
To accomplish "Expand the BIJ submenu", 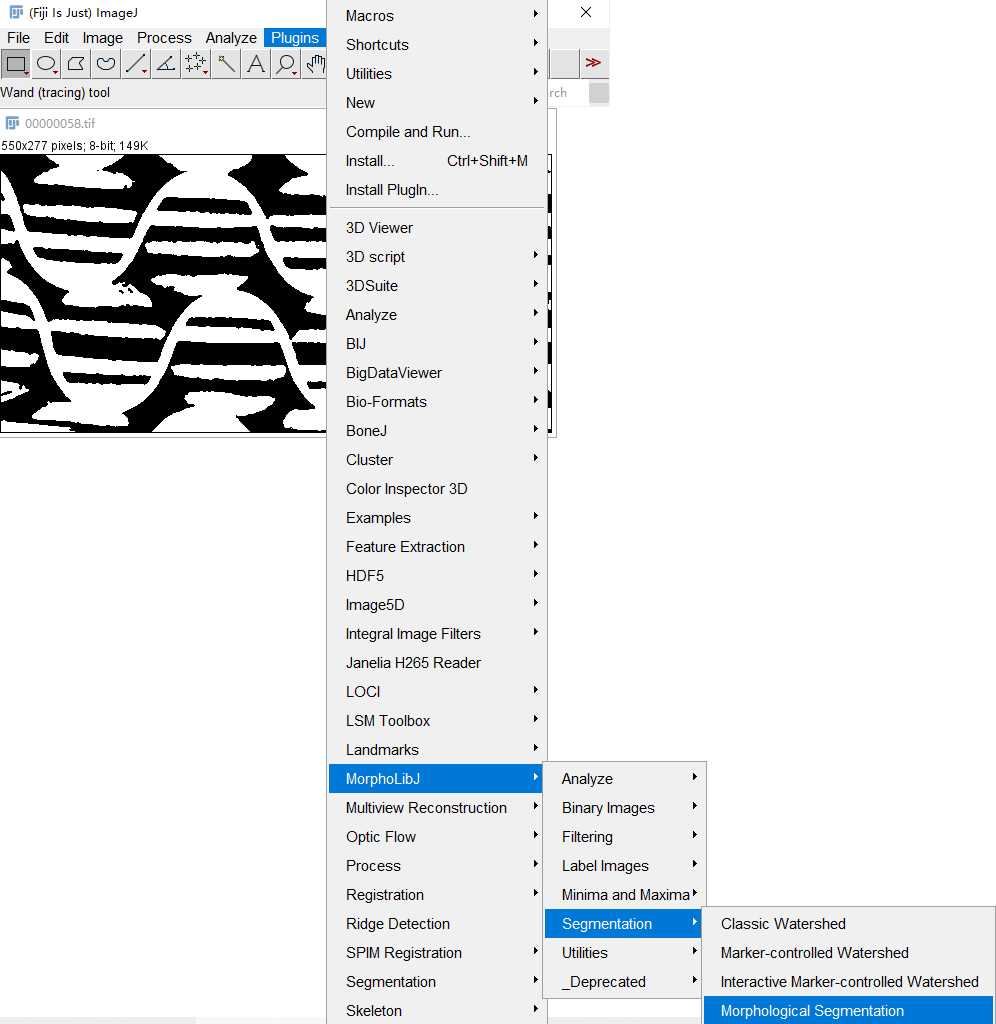I will pyautogui.click(x=436, y=344).
